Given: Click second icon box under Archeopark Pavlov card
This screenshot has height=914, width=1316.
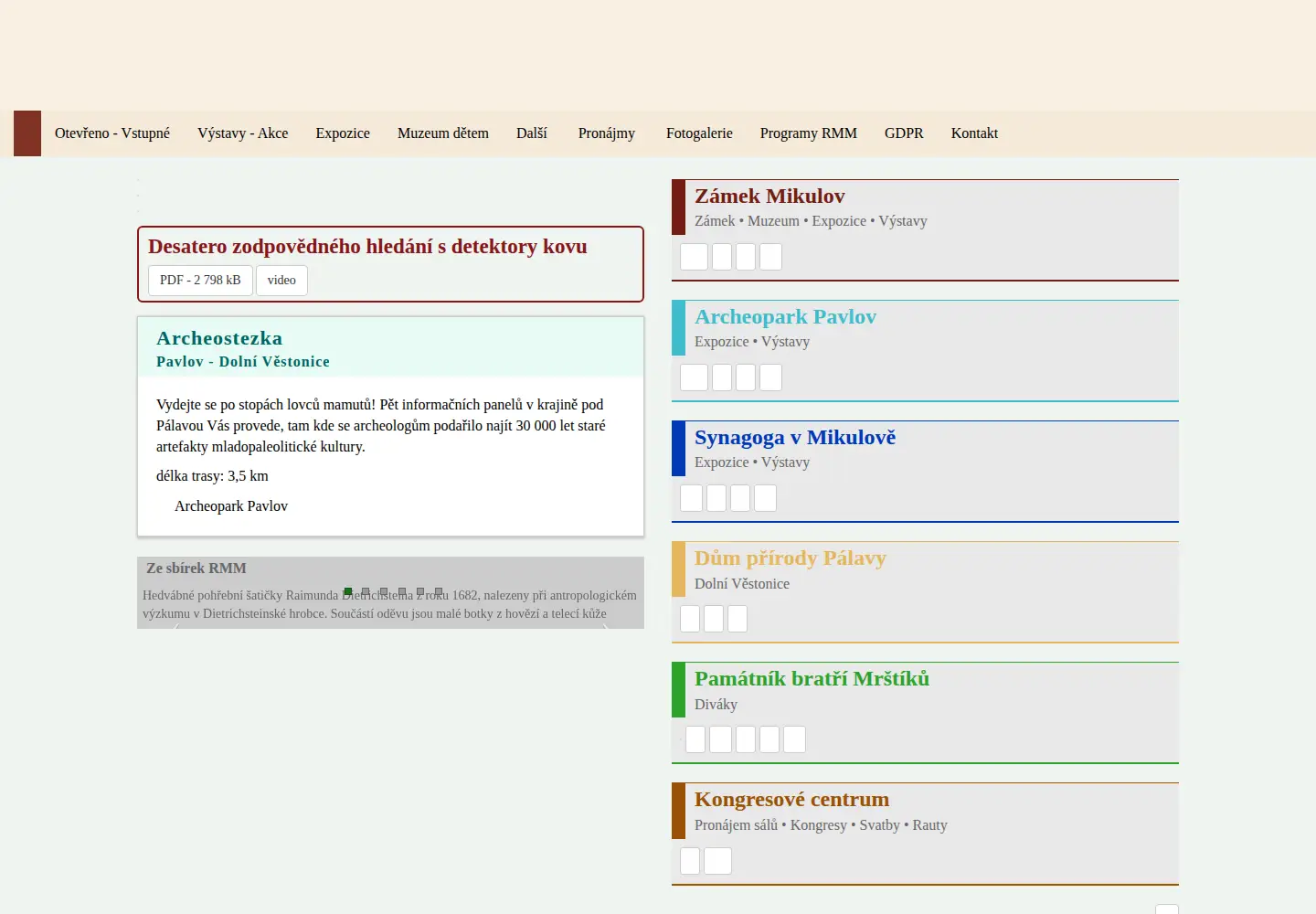Looking at the screenshot, I should (x=722, y=377).
